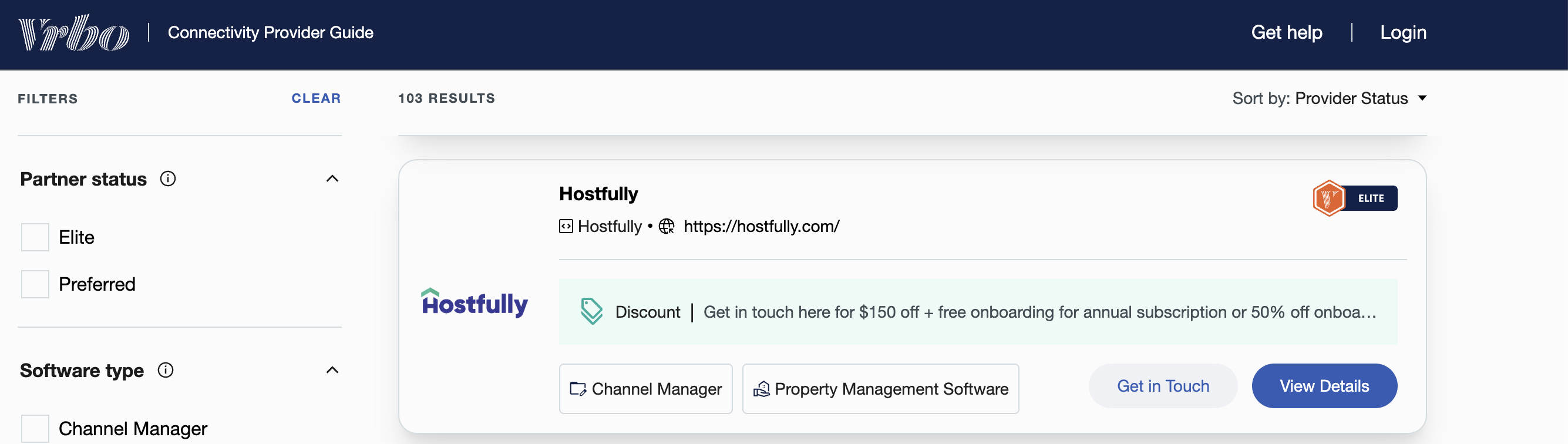
Task: Enable the Elite partner status checkbox
Action: pos(34,237)
